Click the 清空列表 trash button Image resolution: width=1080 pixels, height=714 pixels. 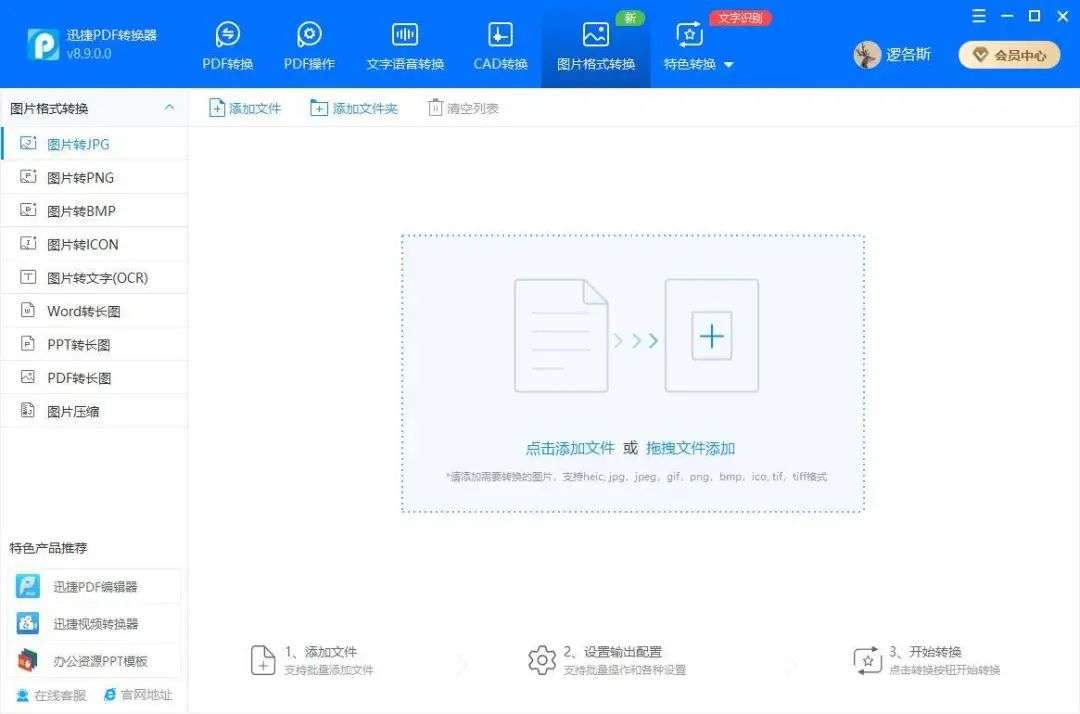463,108
